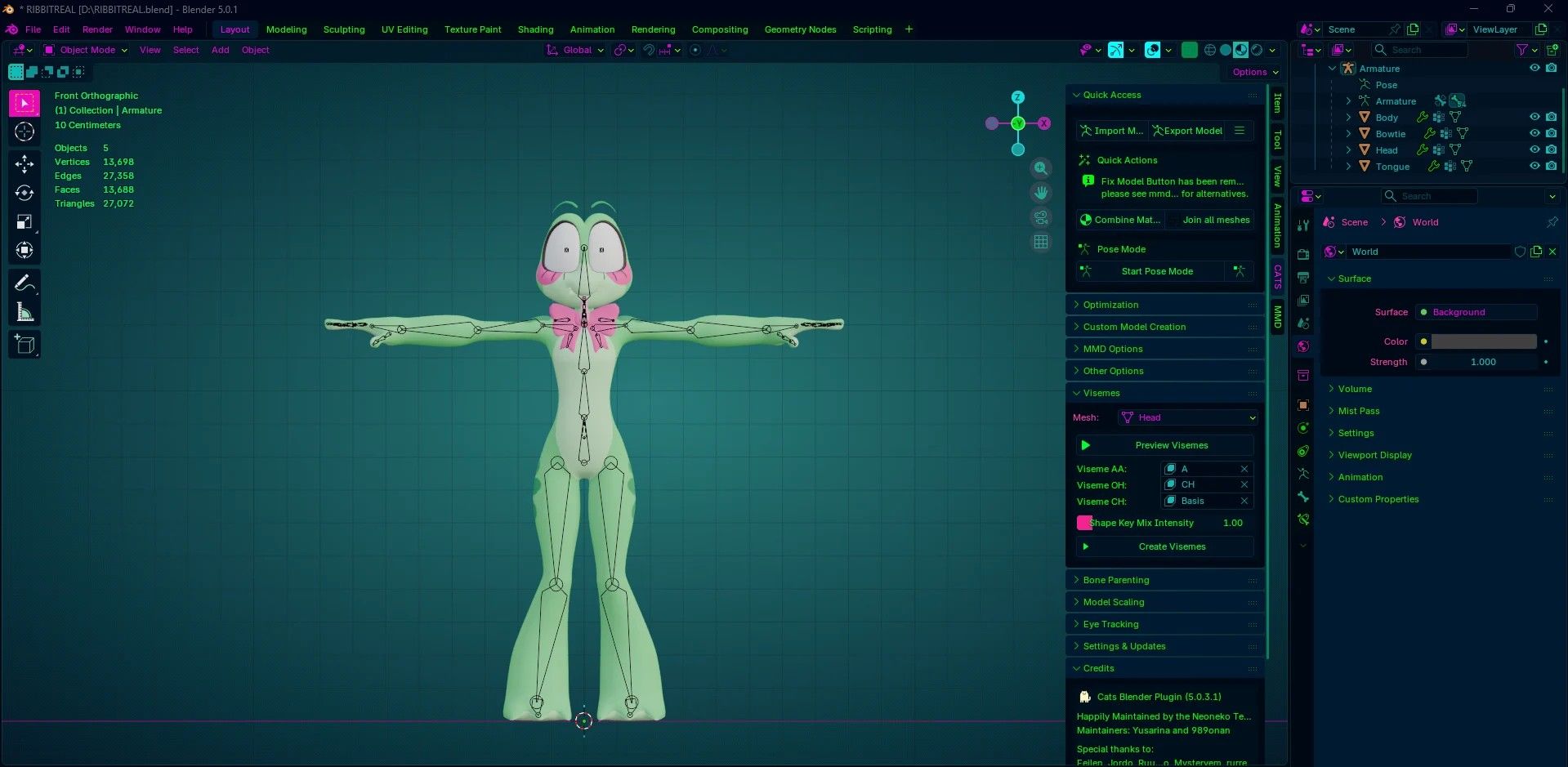Viewport: 1568px width, 767px height.
Task: Open the Tool properties tab icon
Action: pyautogui.click(x=1303, y=225)
